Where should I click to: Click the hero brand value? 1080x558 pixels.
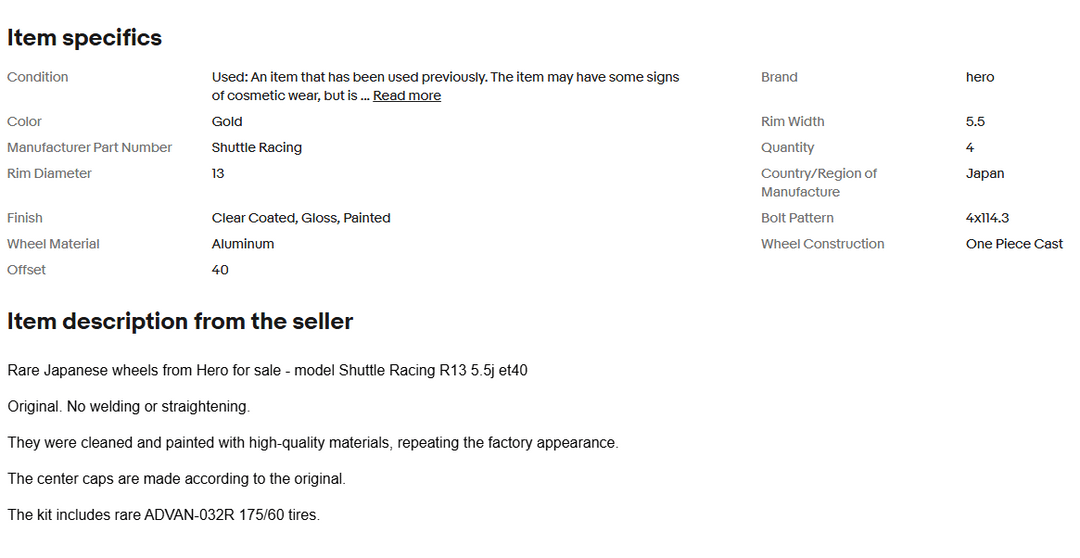coord(979,77)
